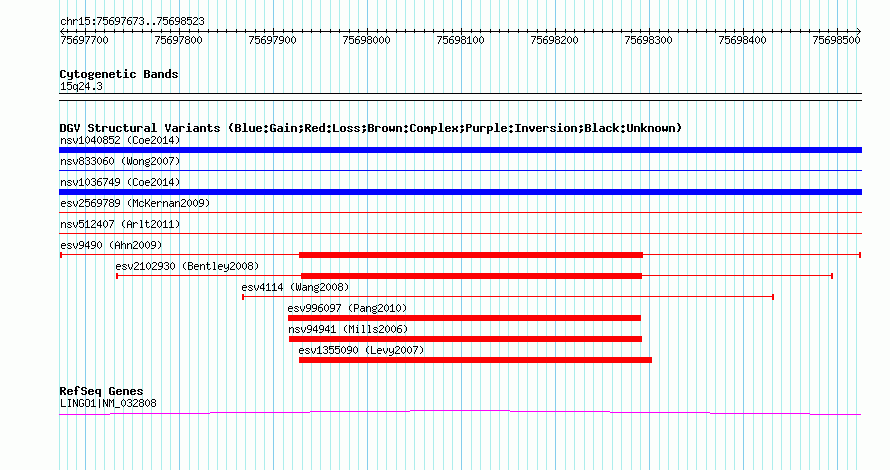890x470 pixels.
Task: Click the 75697900 ruler tick label
Action: (x=272, y=40)
